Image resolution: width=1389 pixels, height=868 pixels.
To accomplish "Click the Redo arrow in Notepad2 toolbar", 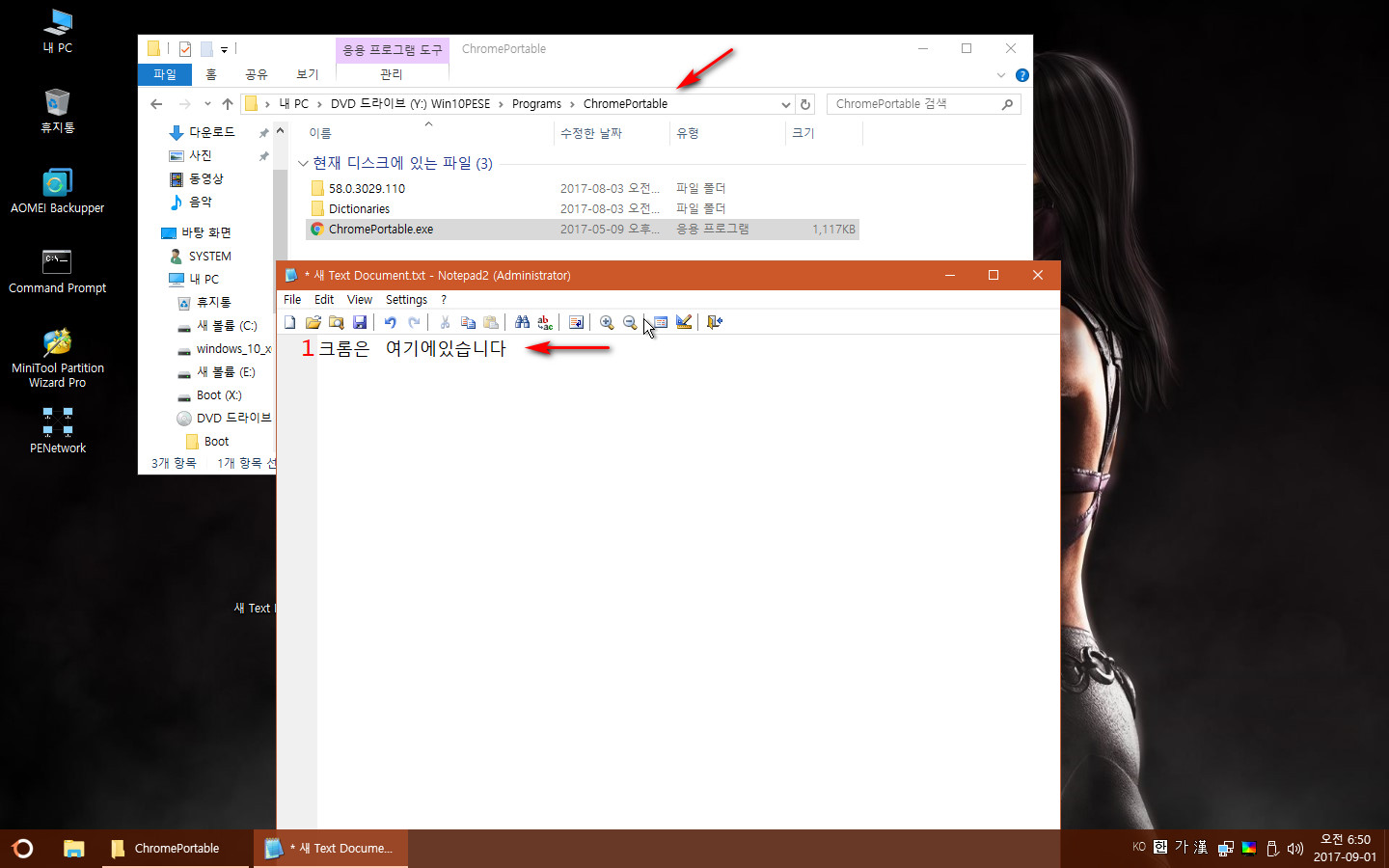I will pyautogui.click(x=414, y=322).
